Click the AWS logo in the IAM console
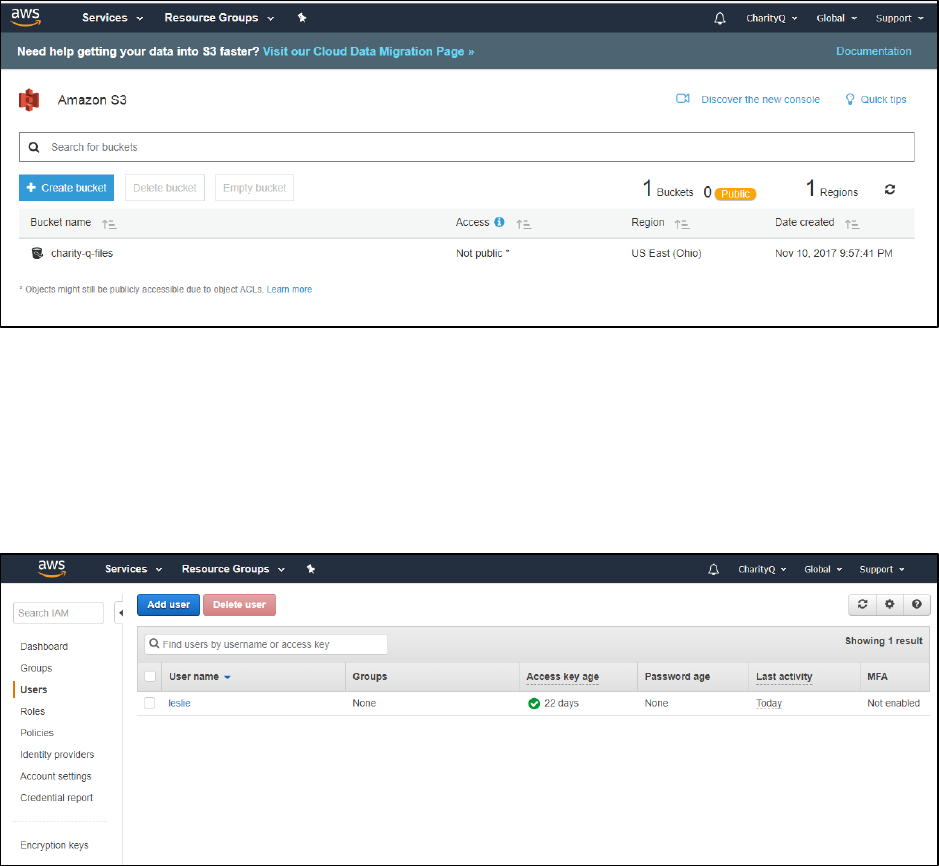The image size is (939, 866). (52, 568)
